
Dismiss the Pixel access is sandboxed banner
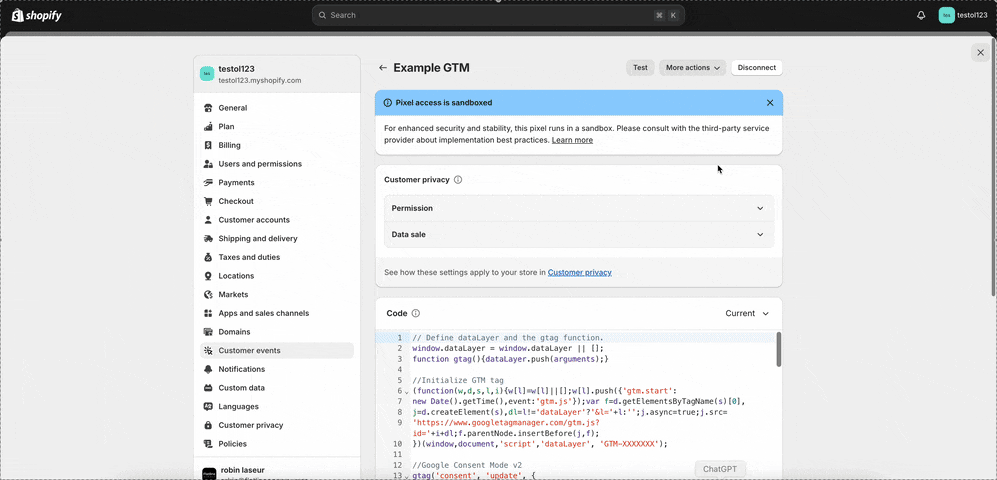click(x=770, y=102)
